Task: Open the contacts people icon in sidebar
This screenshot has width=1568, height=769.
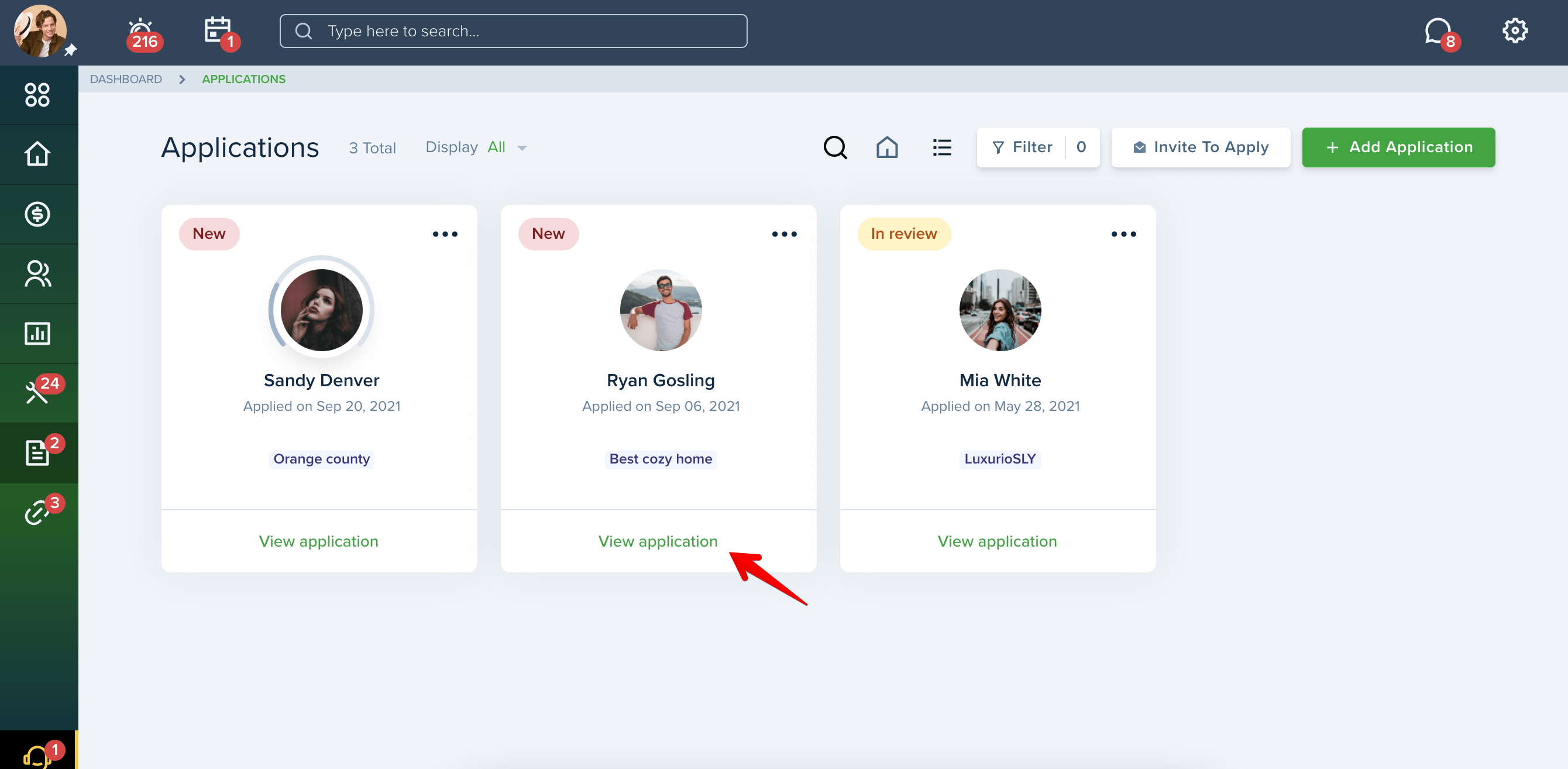Action: (x=37, y=273)
